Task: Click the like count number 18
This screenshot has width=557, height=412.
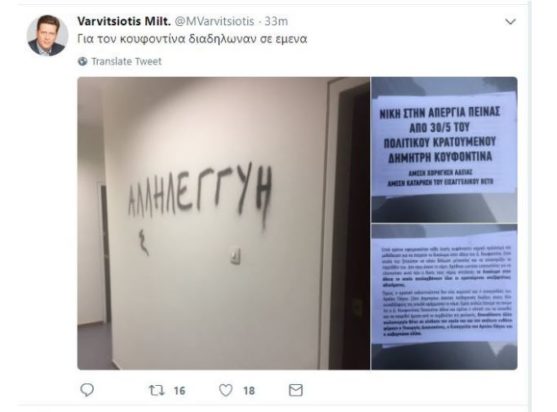Action: click(249, 391)
